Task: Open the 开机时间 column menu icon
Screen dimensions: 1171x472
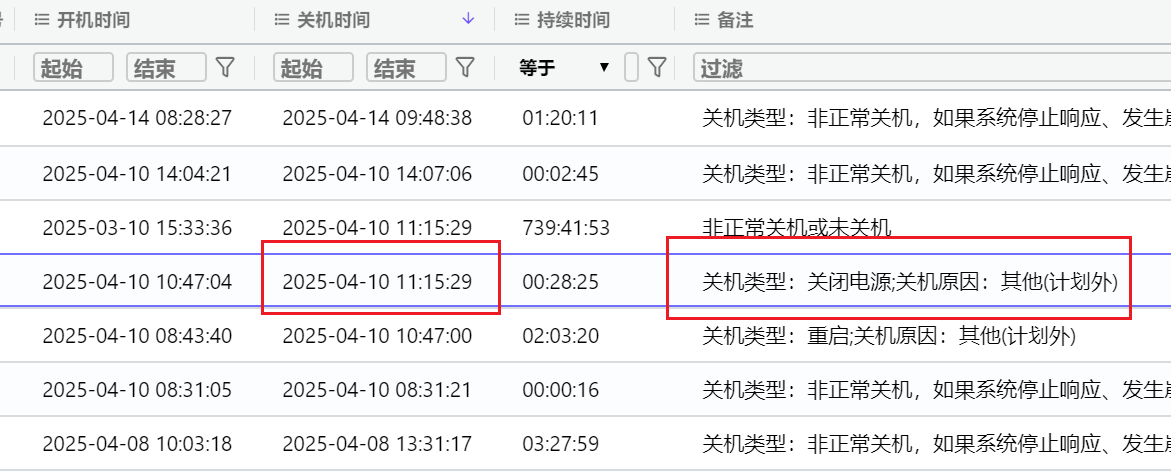Action: pyautogui.click(x=41, y=20)
